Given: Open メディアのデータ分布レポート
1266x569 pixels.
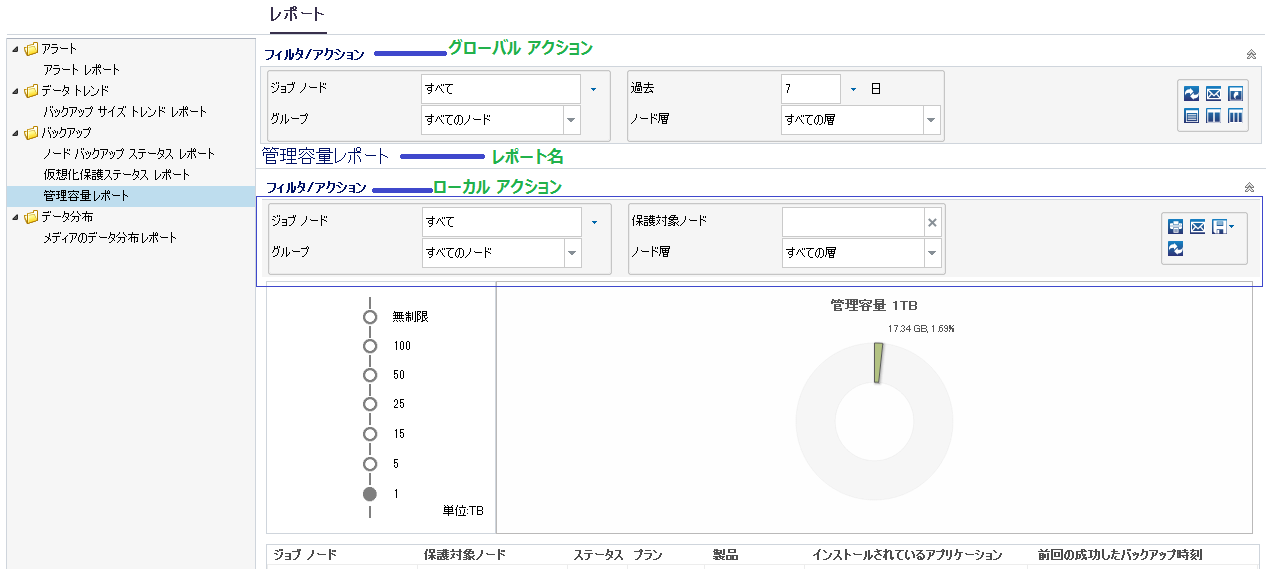Looking at the screenshot, I should coord(109,238).
